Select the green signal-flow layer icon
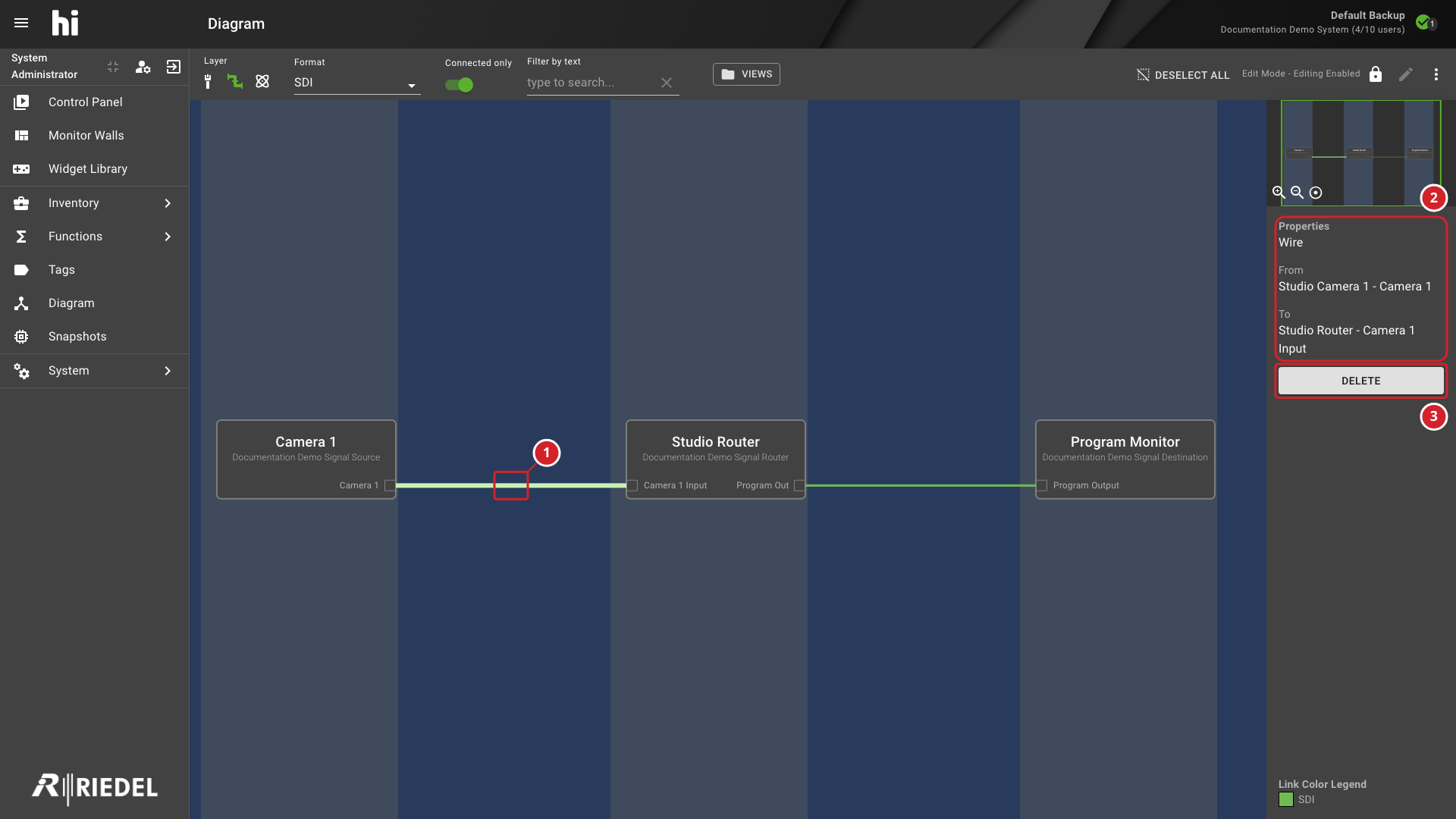The width and height of the screenshot is (1456, 819). point(235,82)
